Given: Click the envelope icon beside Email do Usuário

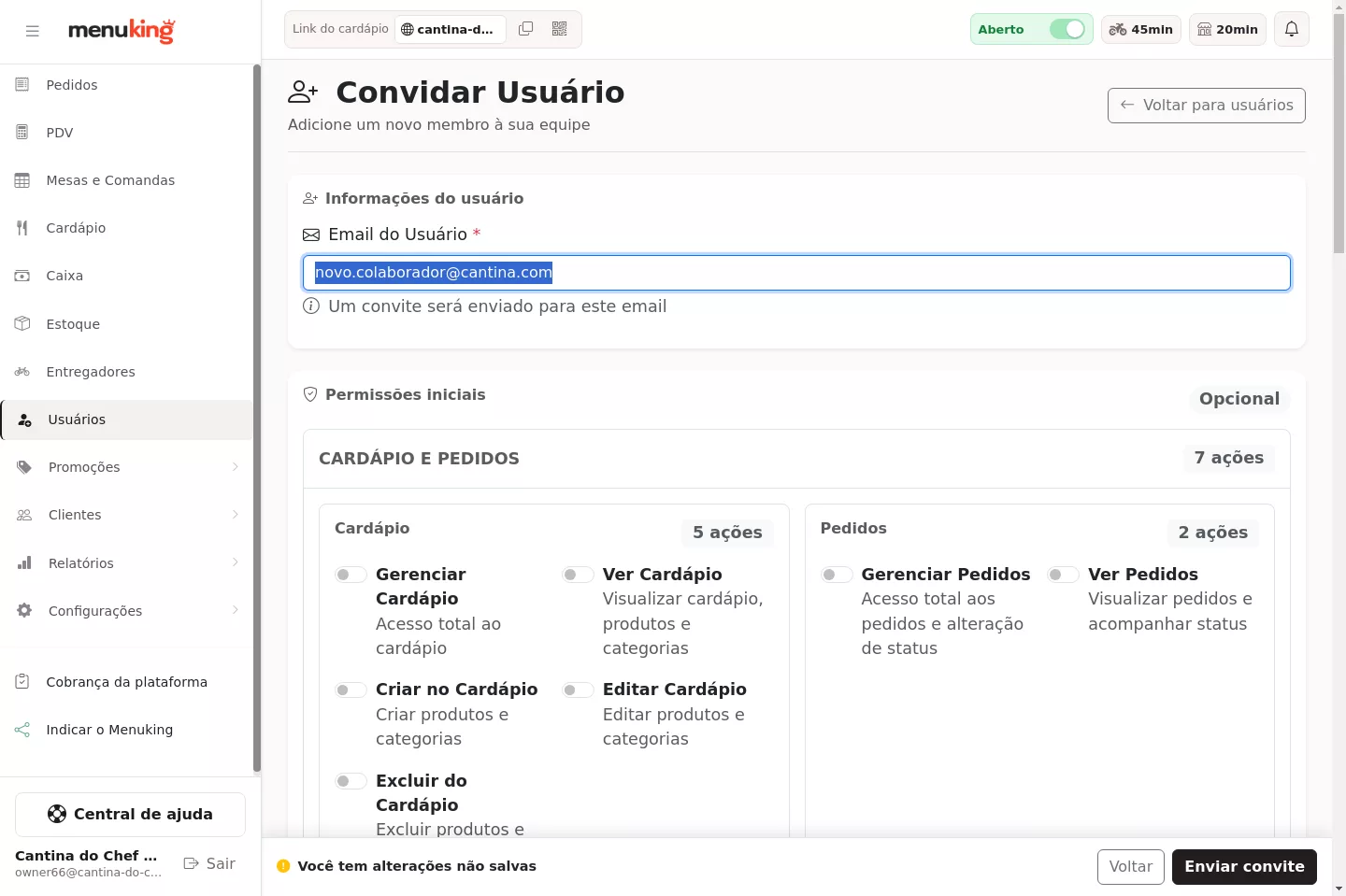Looking at the screenshot, I should [311, 235].
